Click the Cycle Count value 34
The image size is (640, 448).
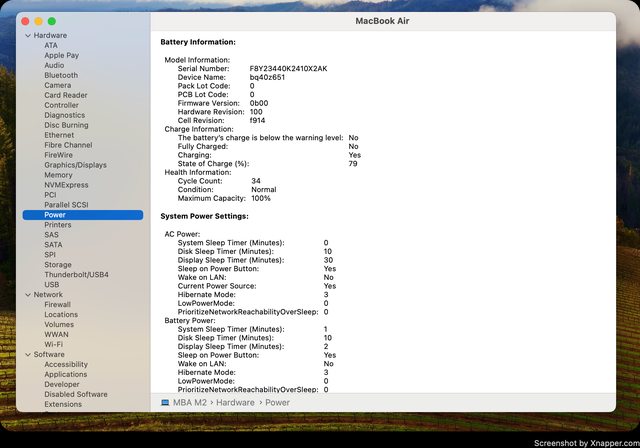click(256, 181)
